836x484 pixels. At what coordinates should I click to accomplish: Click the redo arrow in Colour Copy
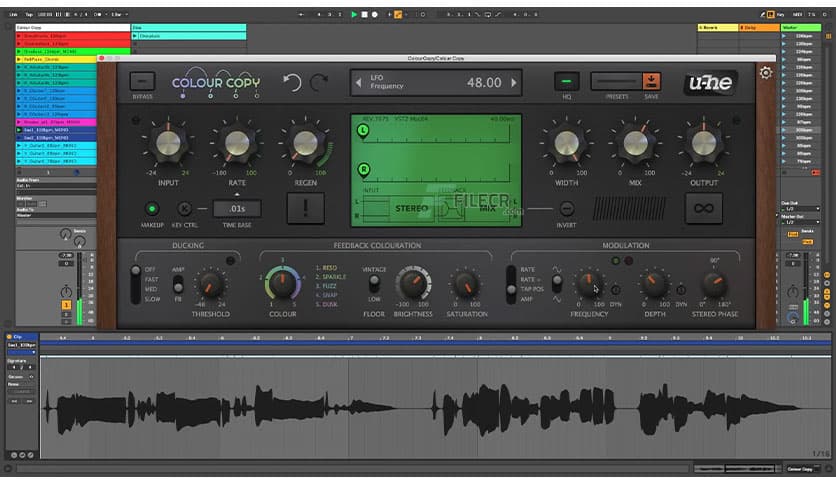click(x=319, y=83)
